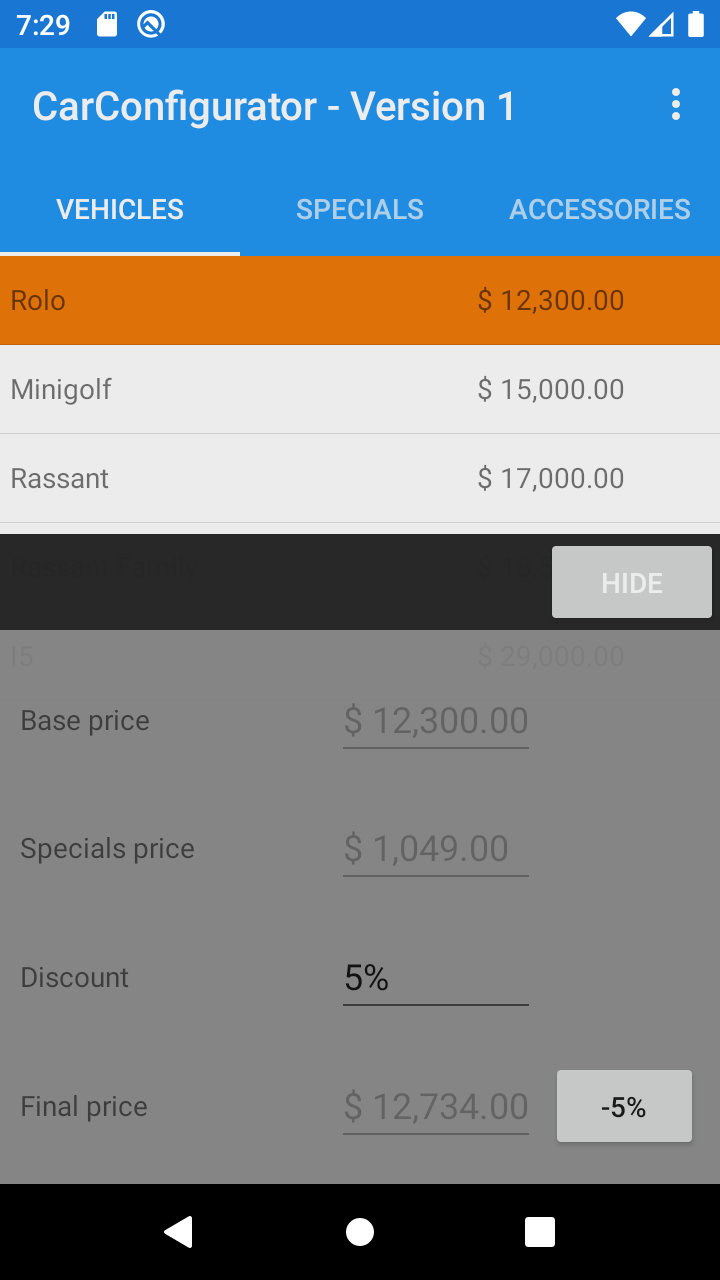Tap the Wi-Fi status bar icon
Image resolution: width=720 pixels, height=1280 pixels.
click(630, 24)
